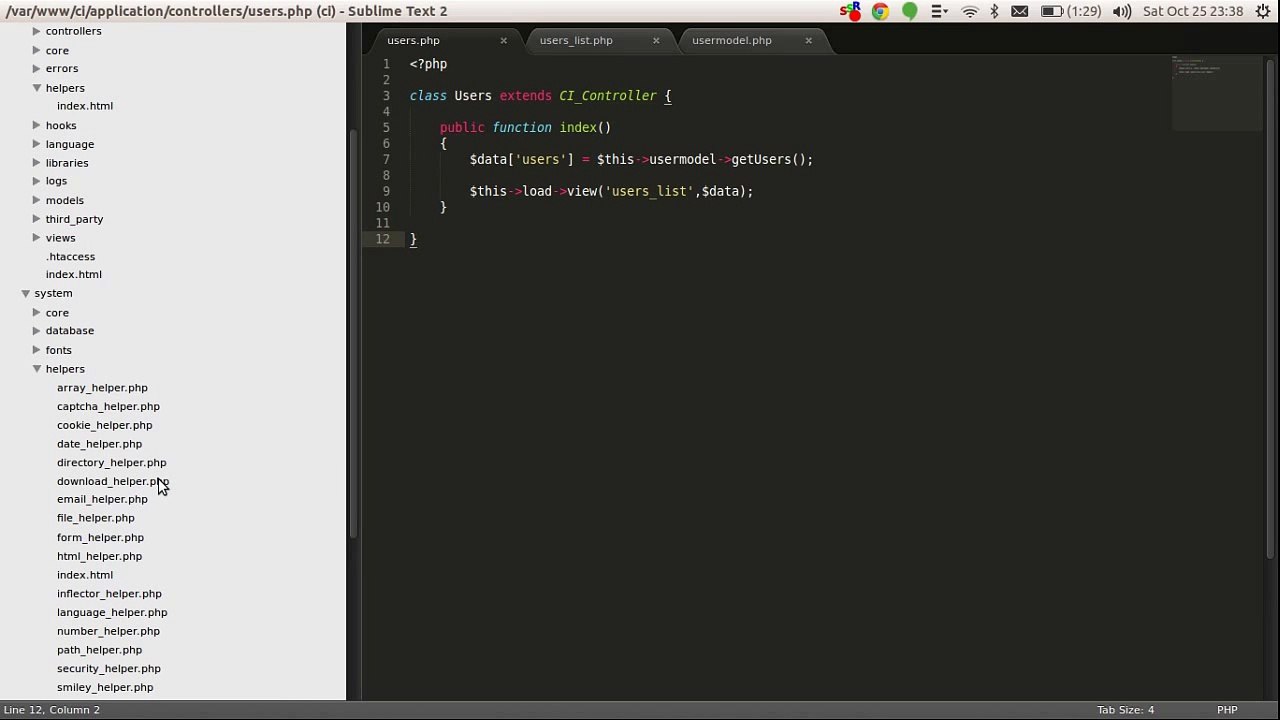Click the clock showing Sat Oct 25 23:38
The image size is (1280, 720).
pyautogui.click(x=1193, y=12)
